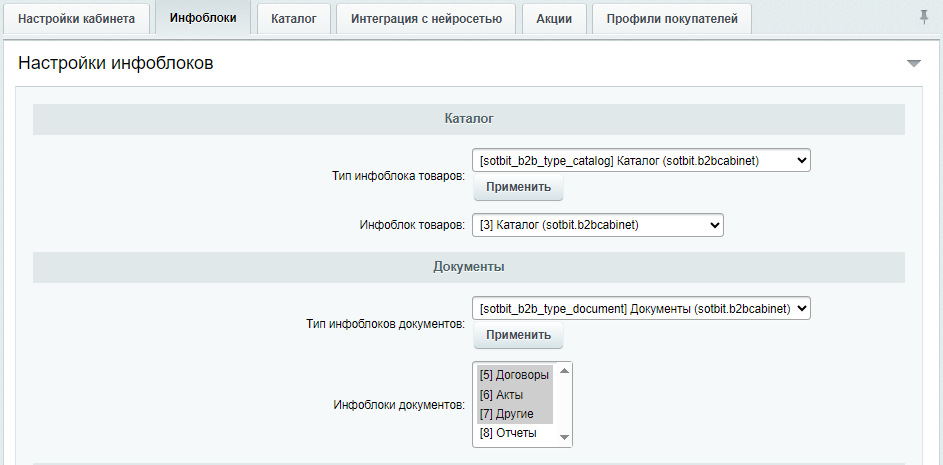943x465 pixels.
Task: Click the Тип инфоблоков документов label
Action: [385, 324]
